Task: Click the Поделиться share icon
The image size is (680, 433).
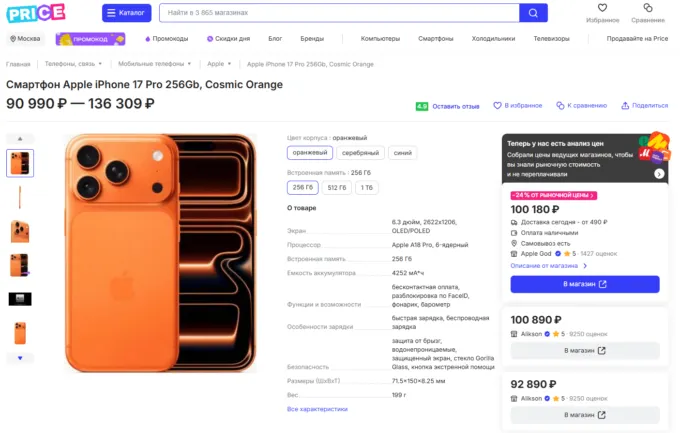Action: point(625,105)
